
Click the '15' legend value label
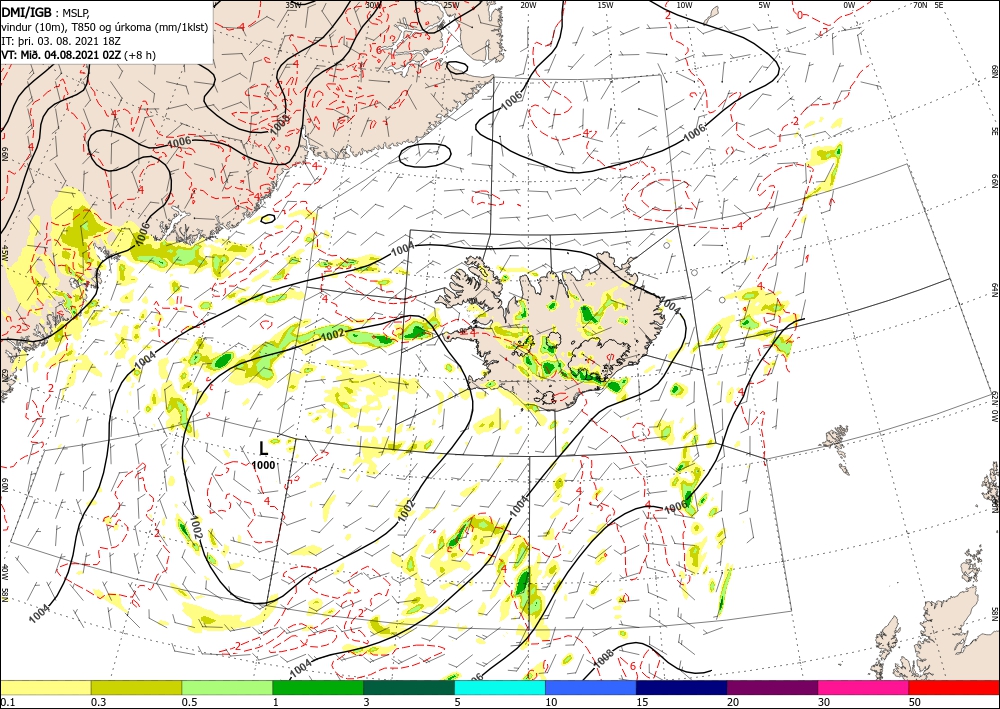642,702
